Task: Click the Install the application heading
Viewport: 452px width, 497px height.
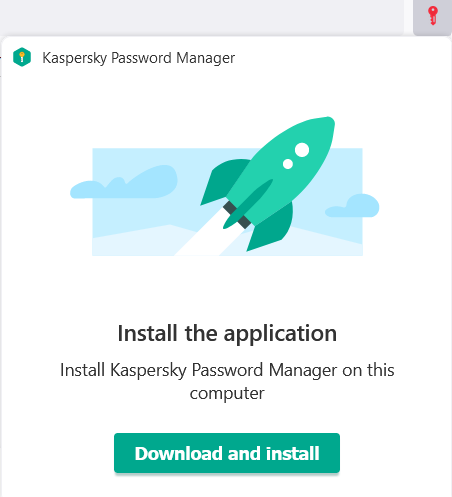Action: click(227, 333)
